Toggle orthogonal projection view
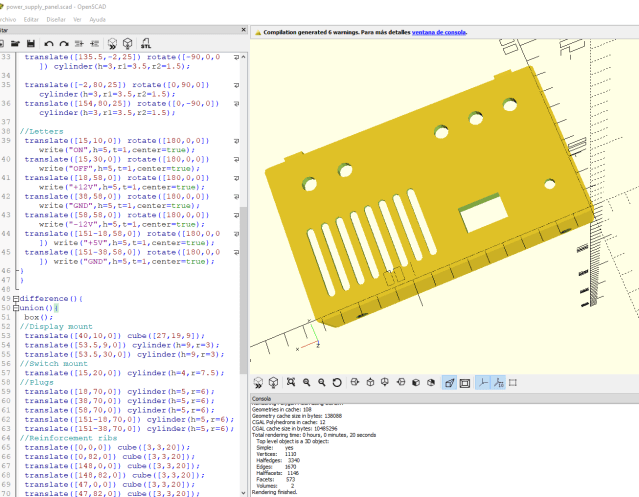The width and height of the screenshot is (639, 497). pos(465,382)
